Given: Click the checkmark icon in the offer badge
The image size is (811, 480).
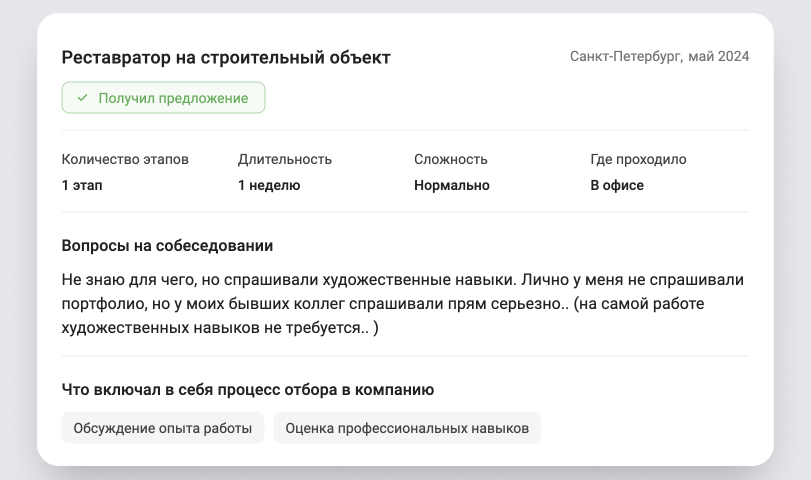Looking at the screenshot, I should point(82,98).
